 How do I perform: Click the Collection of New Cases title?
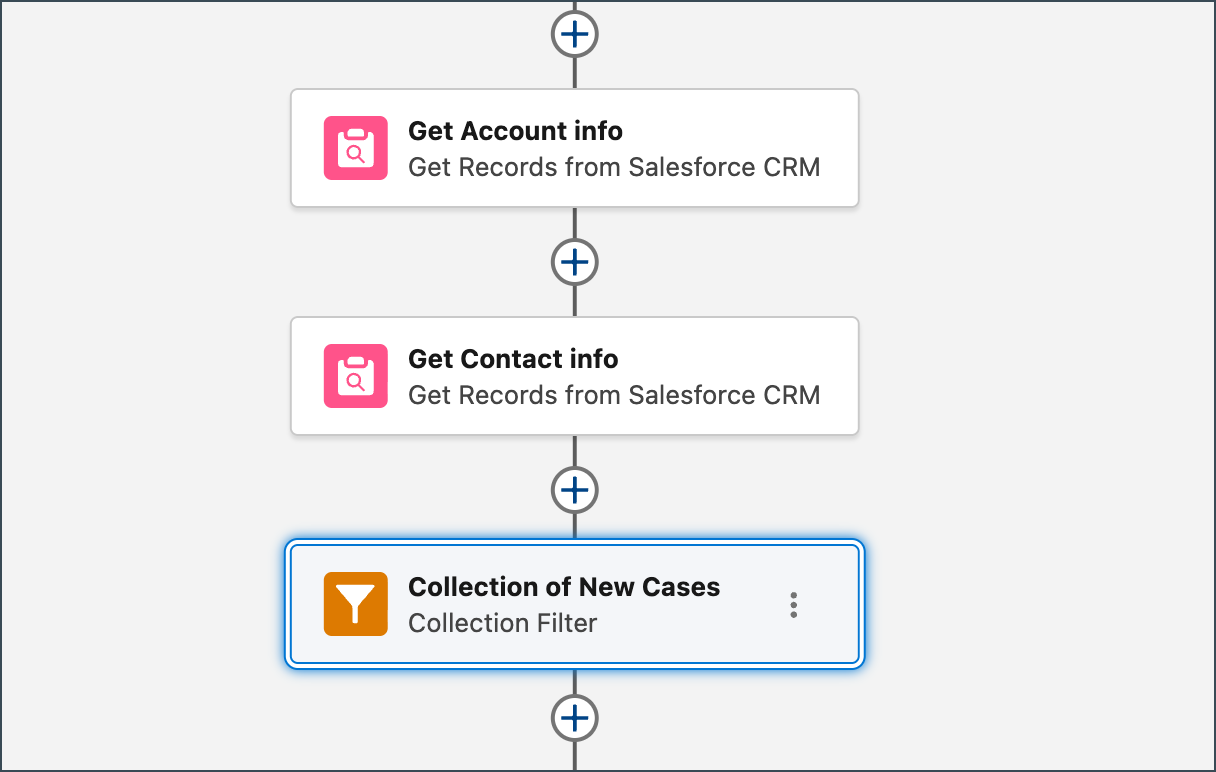[564, 587]
